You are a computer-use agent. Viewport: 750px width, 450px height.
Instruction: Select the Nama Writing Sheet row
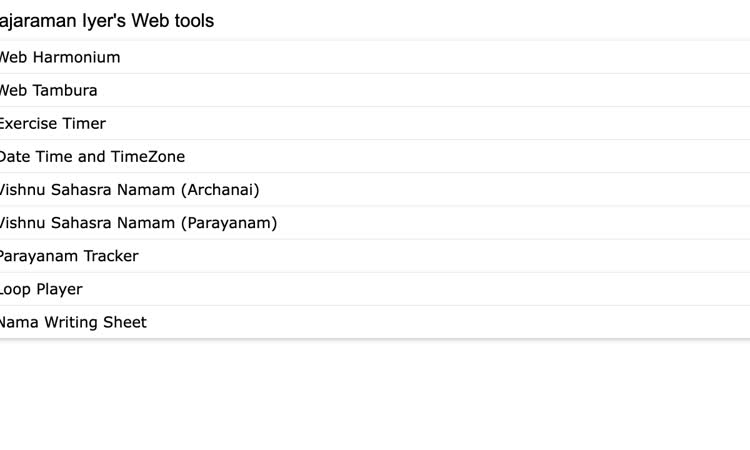pos(400,322)
